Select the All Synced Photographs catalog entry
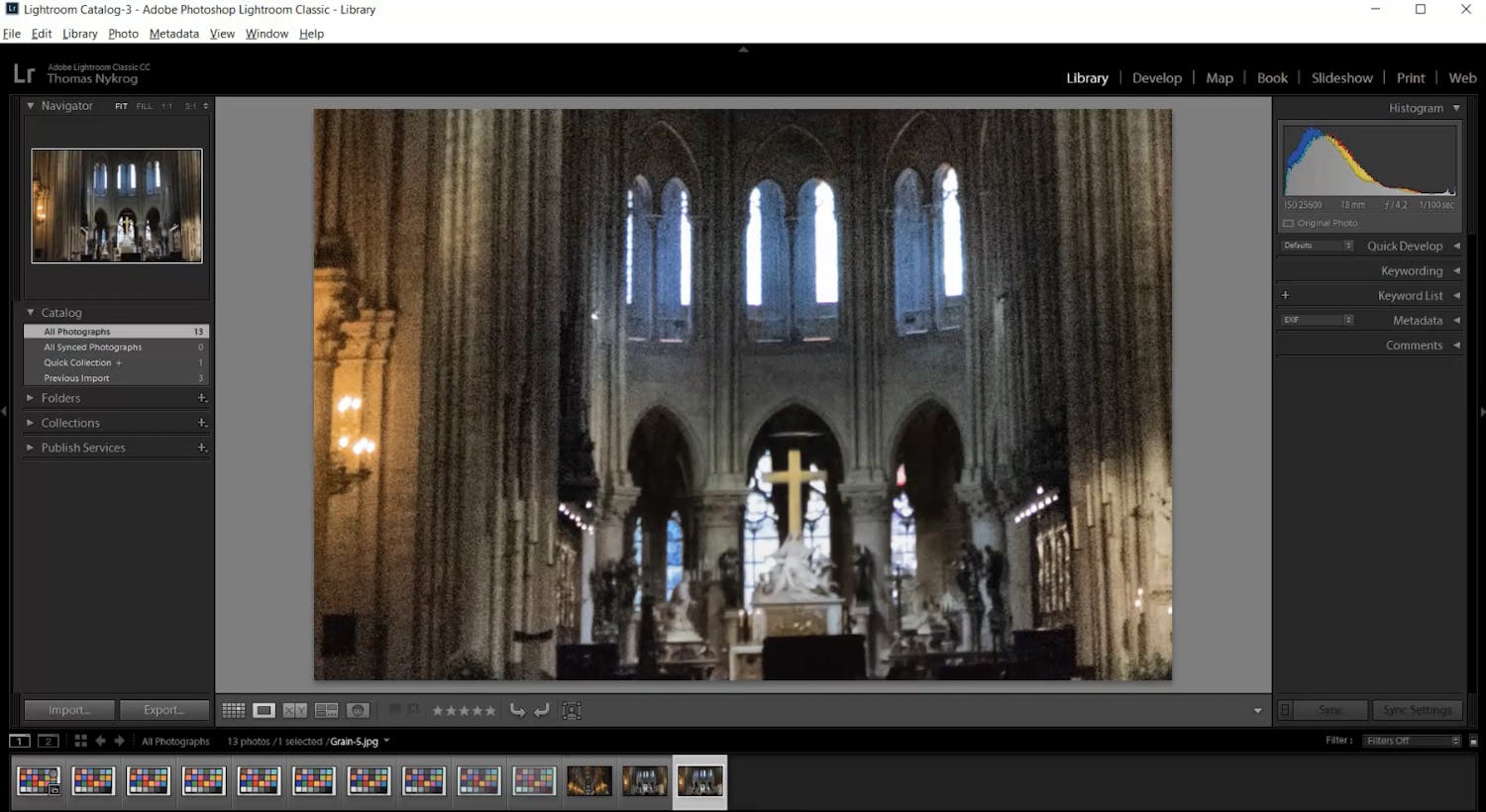Image resolution: width=1486 pixels, height=812 pixels. [92, 348]
